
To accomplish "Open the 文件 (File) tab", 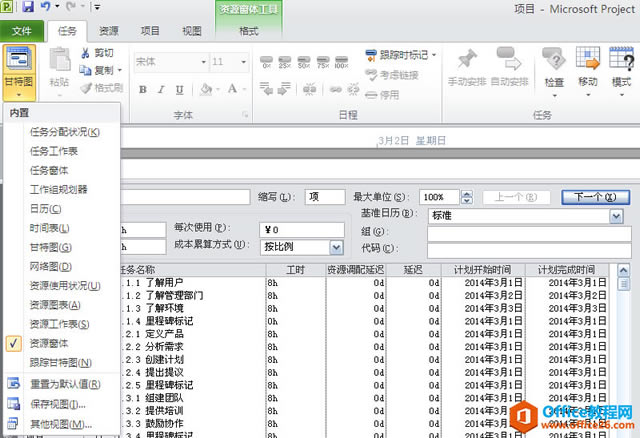I will click(x=22, y=31).
